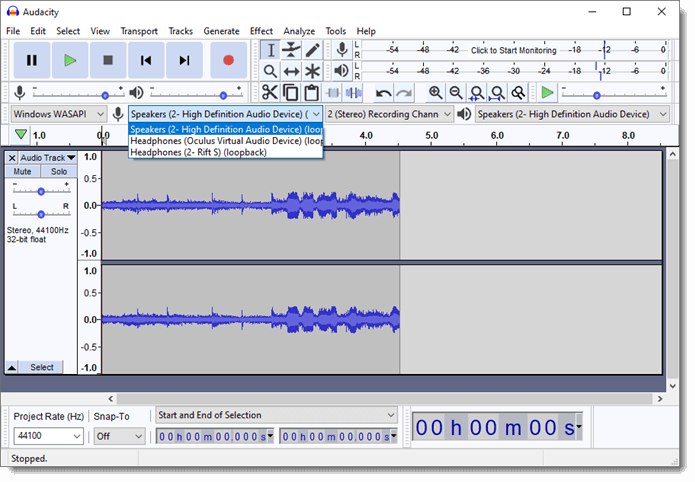Click the Zoom Toggle icon

[518, 93]
